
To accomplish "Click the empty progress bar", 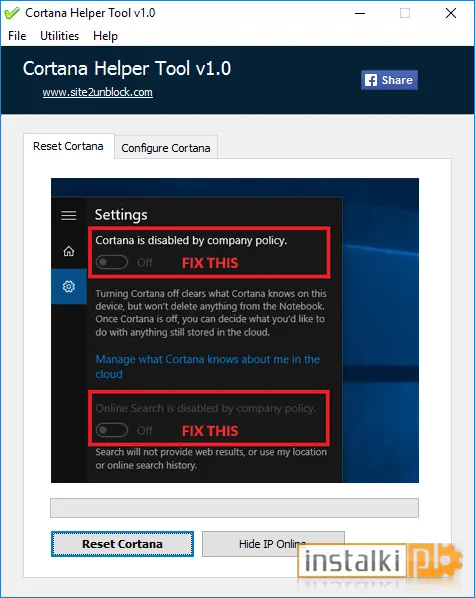I will [x=235, y=508].
